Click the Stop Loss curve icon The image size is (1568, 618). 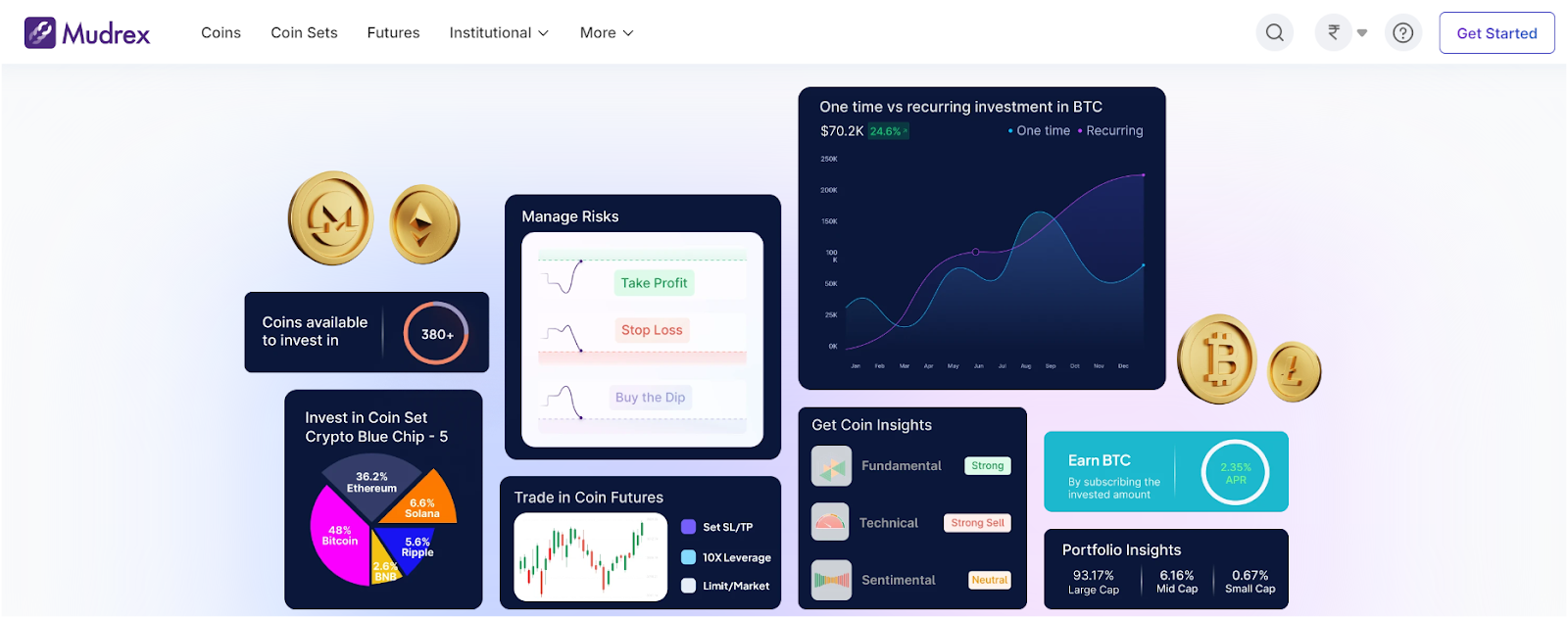(564, 338)
